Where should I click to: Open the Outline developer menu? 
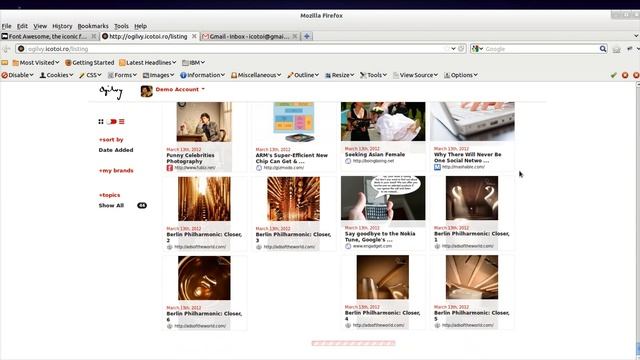(x=303, y=75)
